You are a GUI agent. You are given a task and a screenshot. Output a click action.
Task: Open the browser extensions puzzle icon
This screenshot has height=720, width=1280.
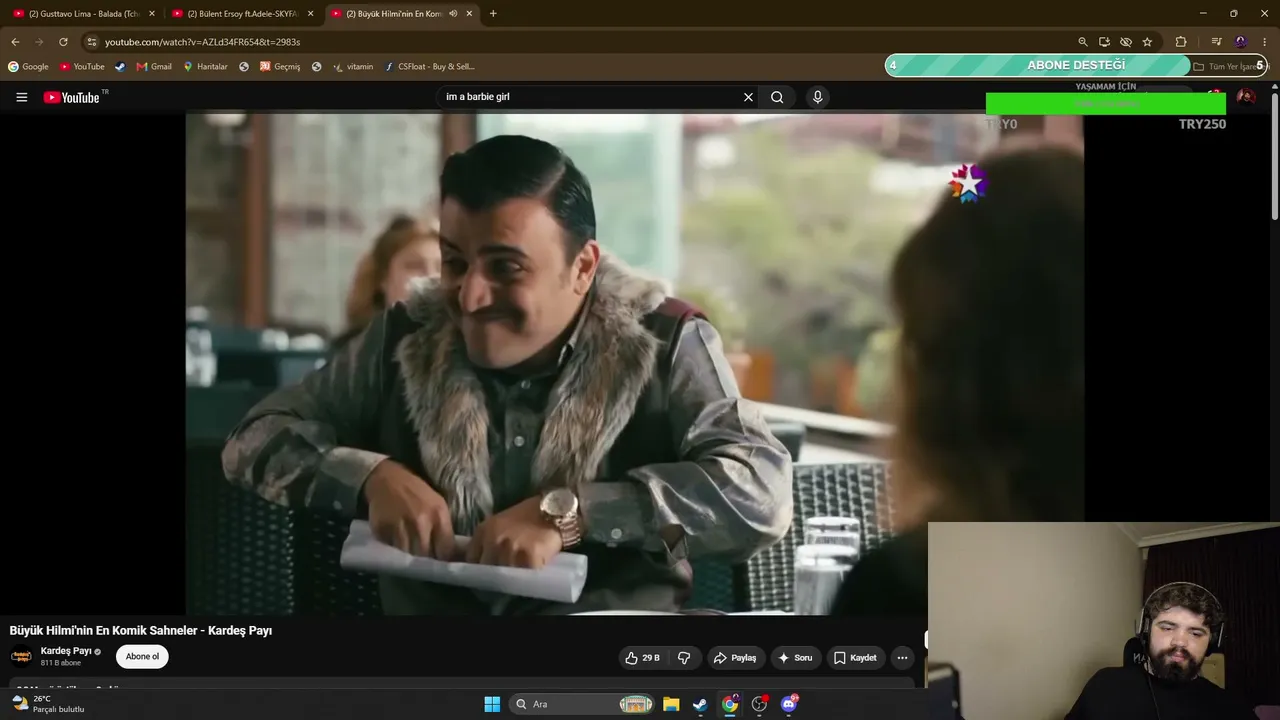click(1181, 42)
